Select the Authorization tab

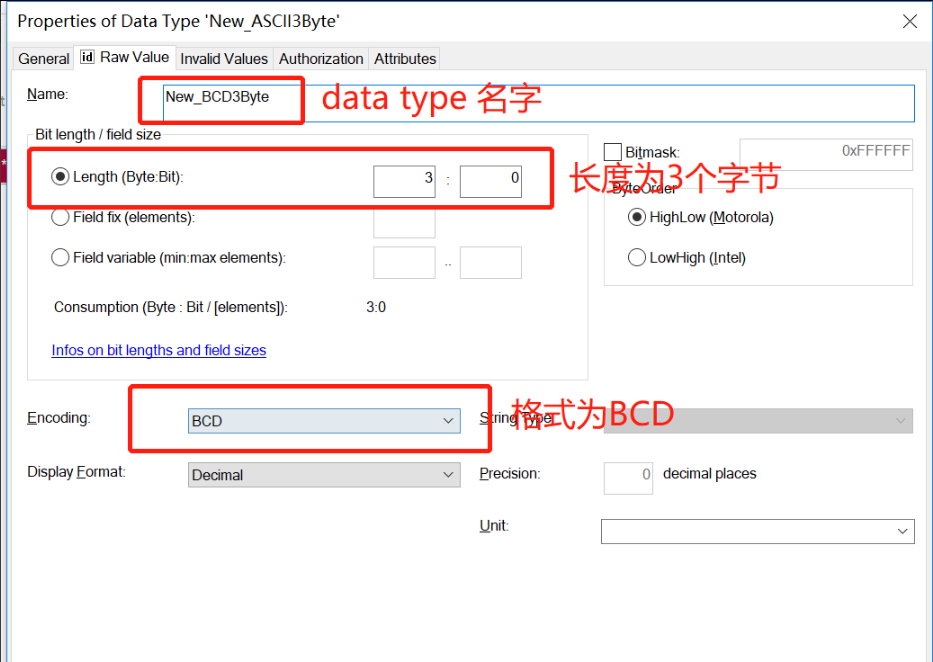(321, 58)
